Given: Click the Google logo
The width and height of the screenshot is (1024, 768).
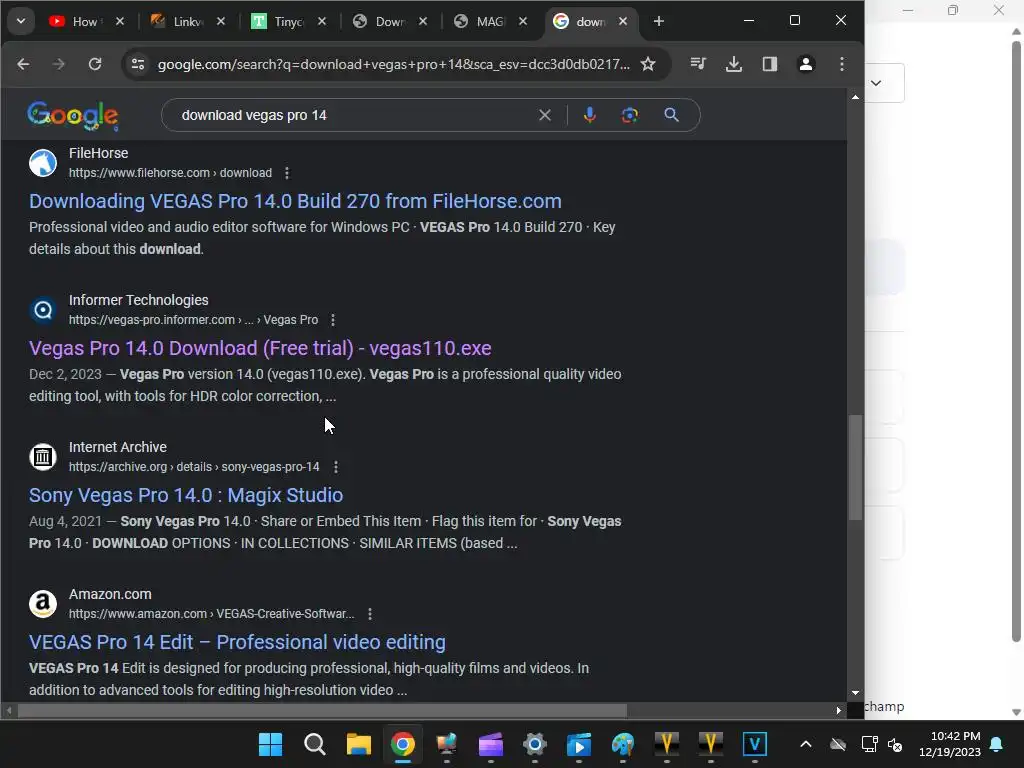Looking at the screenshot, I should tap(72, 116).
